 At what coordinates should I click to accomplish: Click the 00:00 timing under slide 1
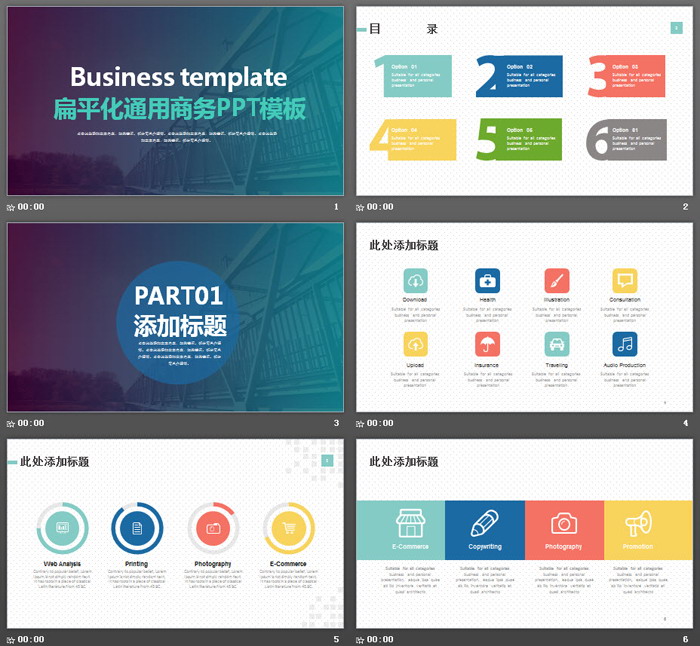(x=31, y=207)
